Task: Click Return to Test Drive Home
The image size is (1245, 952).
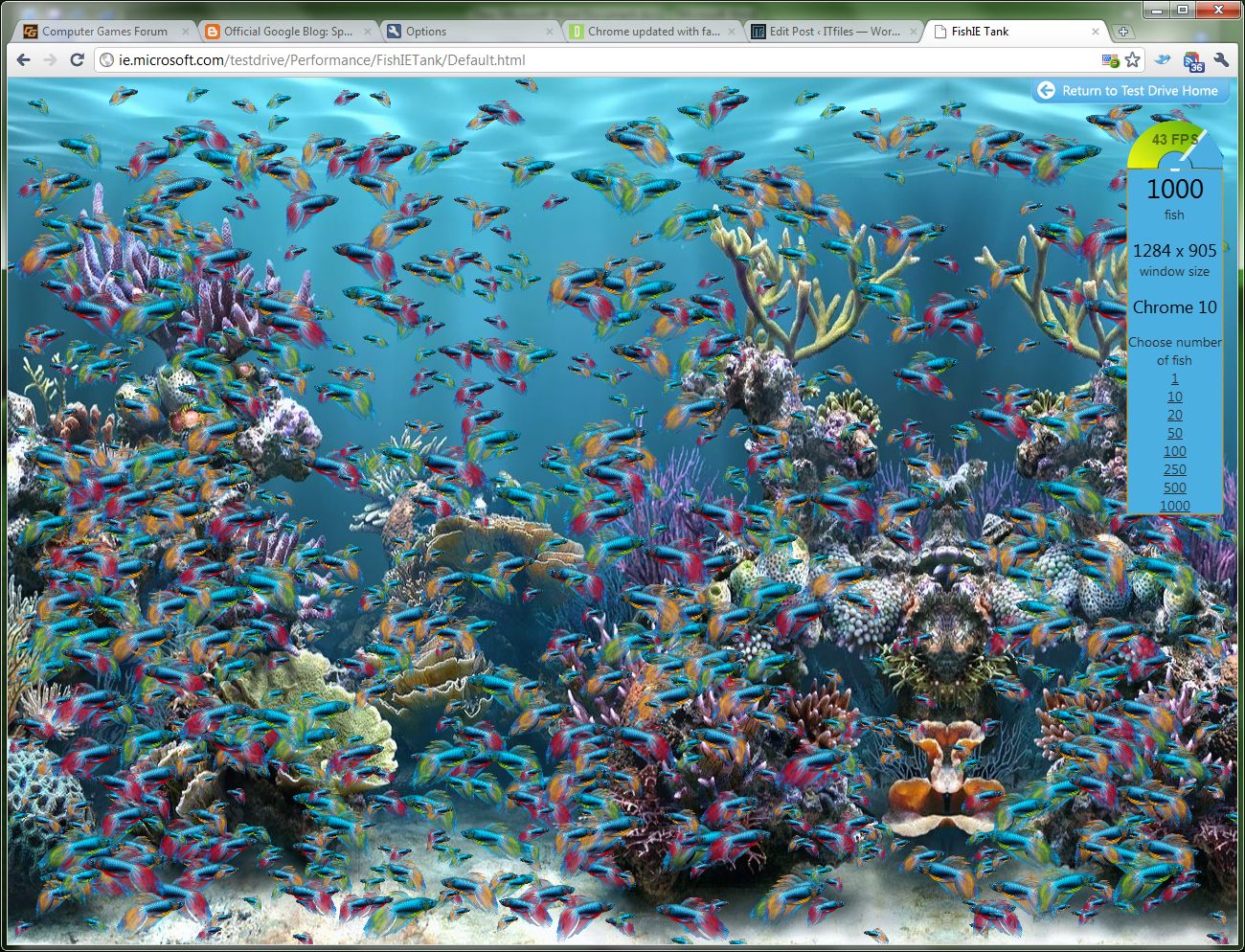Action: click(1128, 91)
